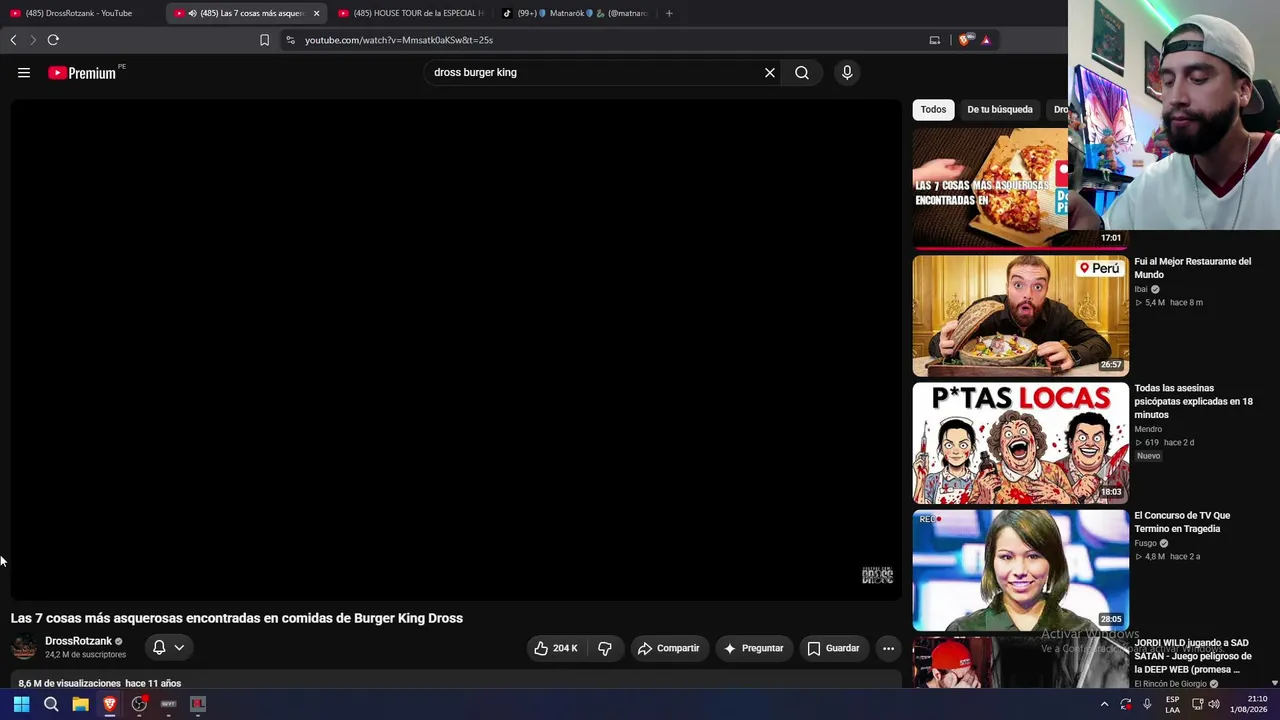Open the taskbar clock showing 21:10
The height and width of the screenshot is (720, 1280).
pos(1248,704)
